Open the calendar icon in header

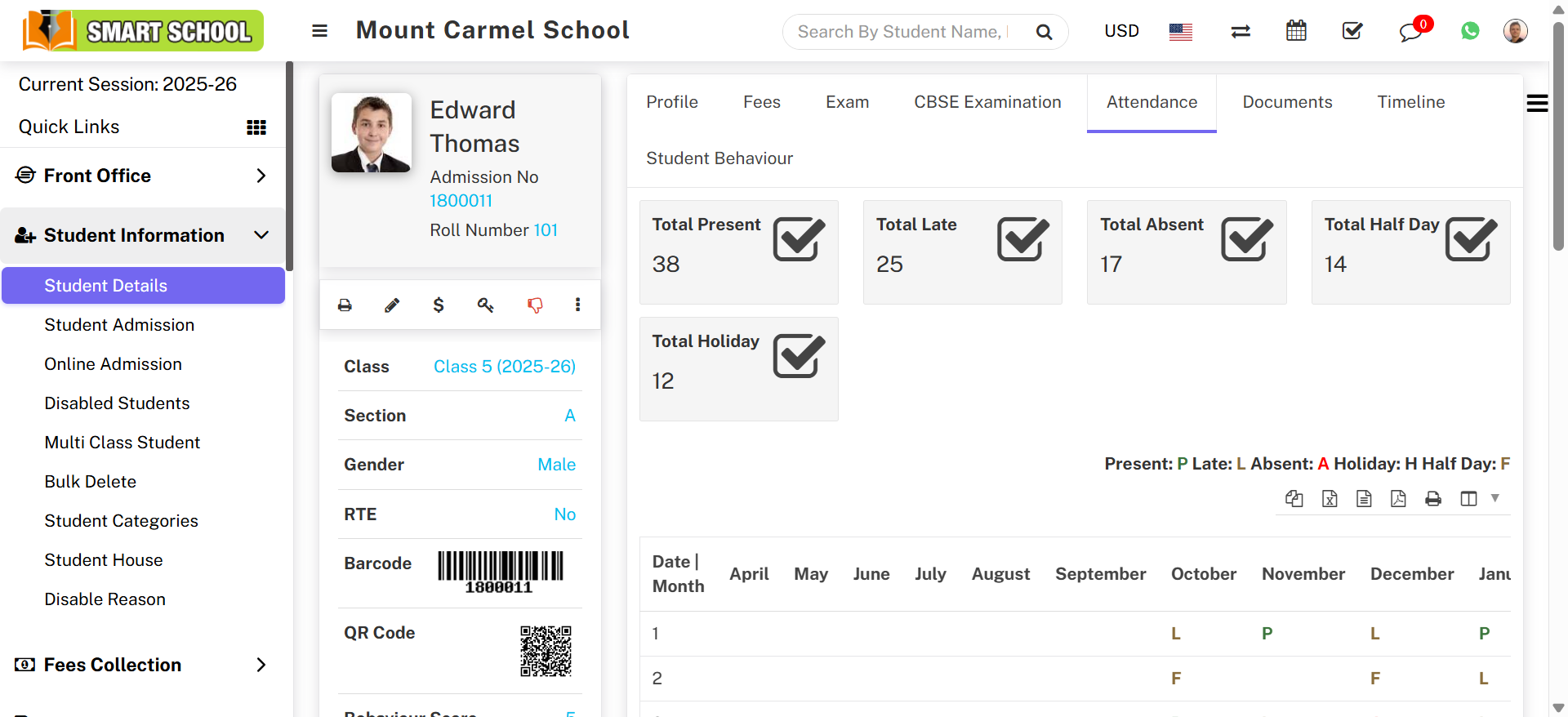1296,31
